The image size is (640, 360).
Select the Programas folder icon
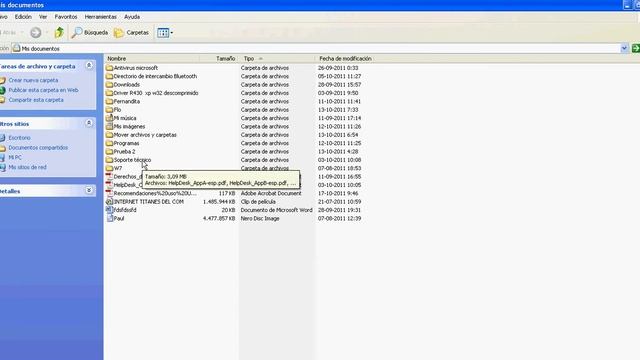tap(109, 143)
